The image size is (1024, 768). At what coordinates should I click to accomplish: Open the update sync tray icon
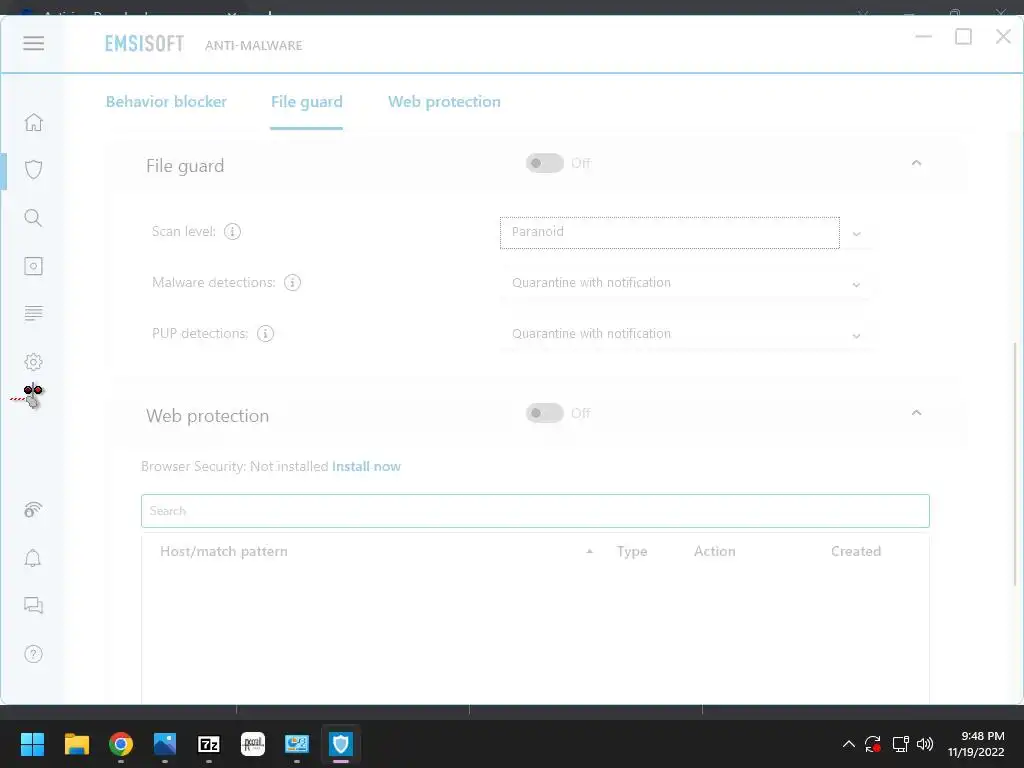tap(873, 744)
